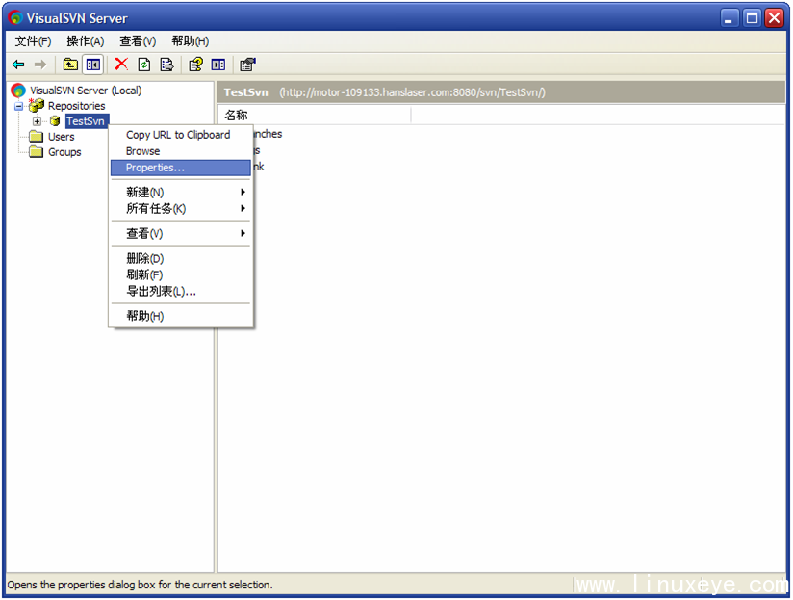Viewport: 793px width, 600px height.
Task: Expand the TestSvn repository node
Action: [x=37, y=121]
